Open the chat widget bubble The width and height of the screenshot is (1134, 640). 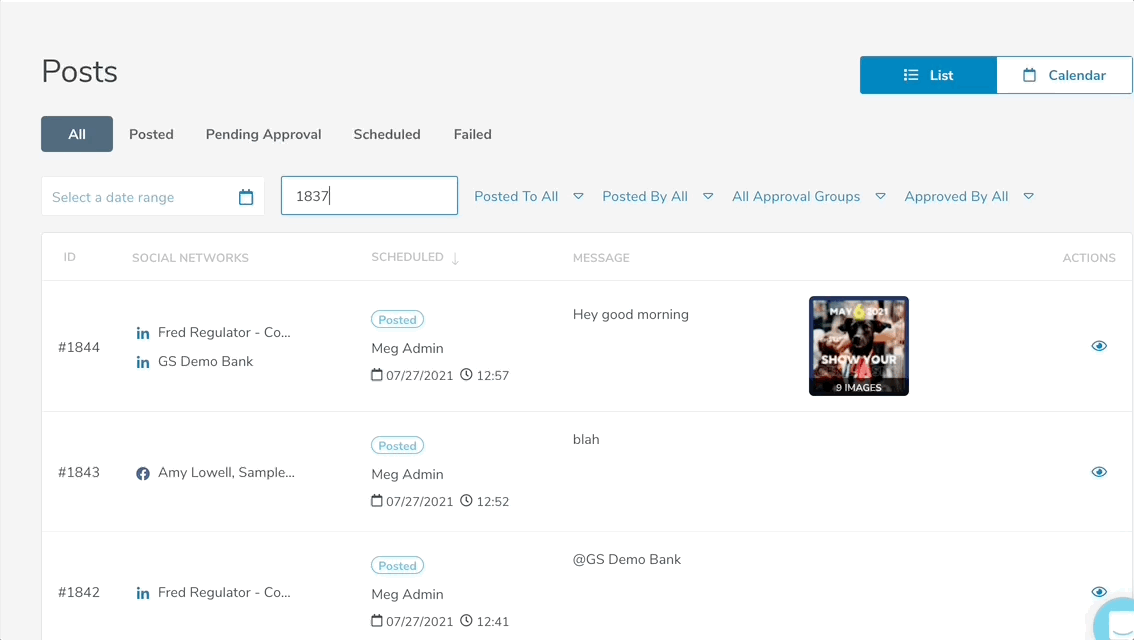tap(1116, 622)
